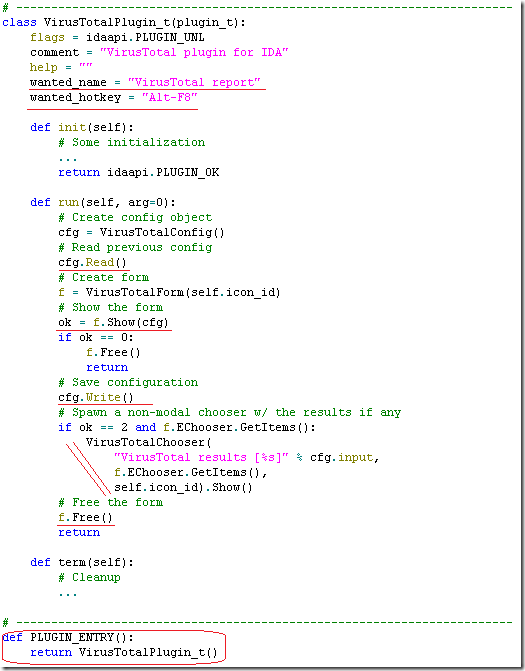Viewport: 525px width, 671px height.
Task: Click the 'cfg.input,' argument
Action: pyautogui.click(x=345, y=457)
